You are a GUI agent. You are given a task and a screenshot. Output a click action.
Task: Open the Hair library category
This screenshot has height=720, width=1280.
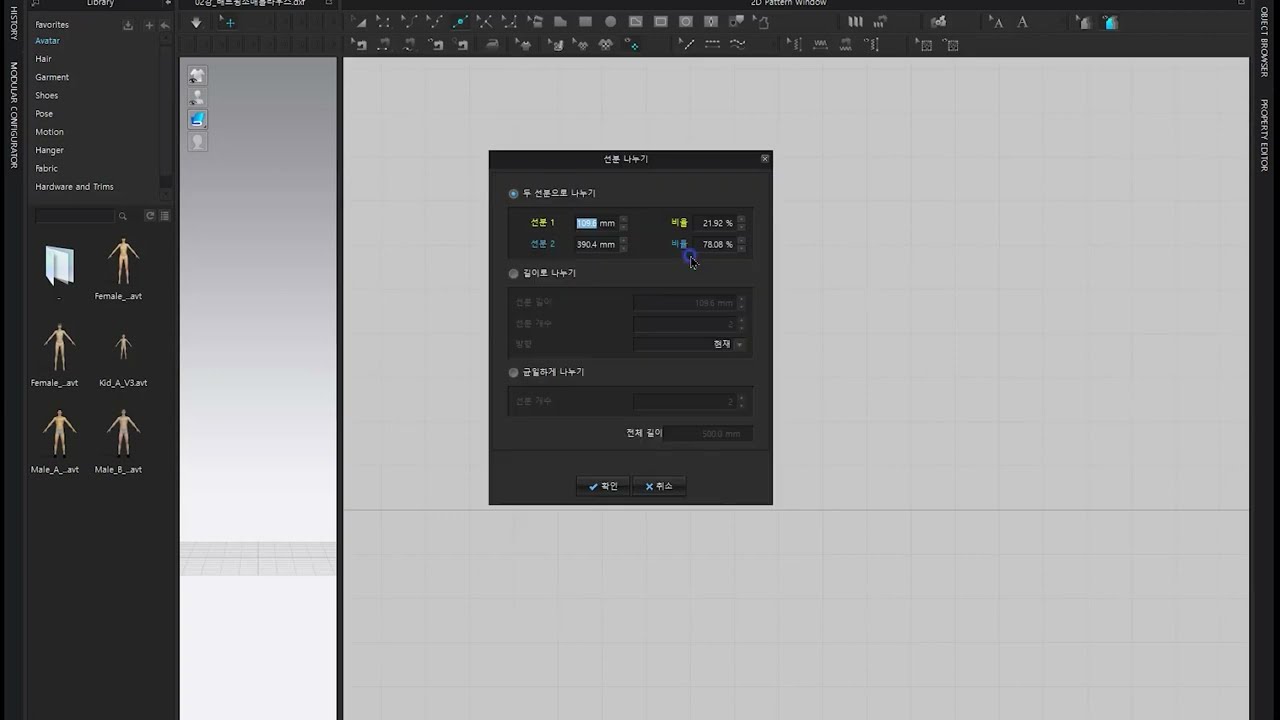(x=43, y=59)
